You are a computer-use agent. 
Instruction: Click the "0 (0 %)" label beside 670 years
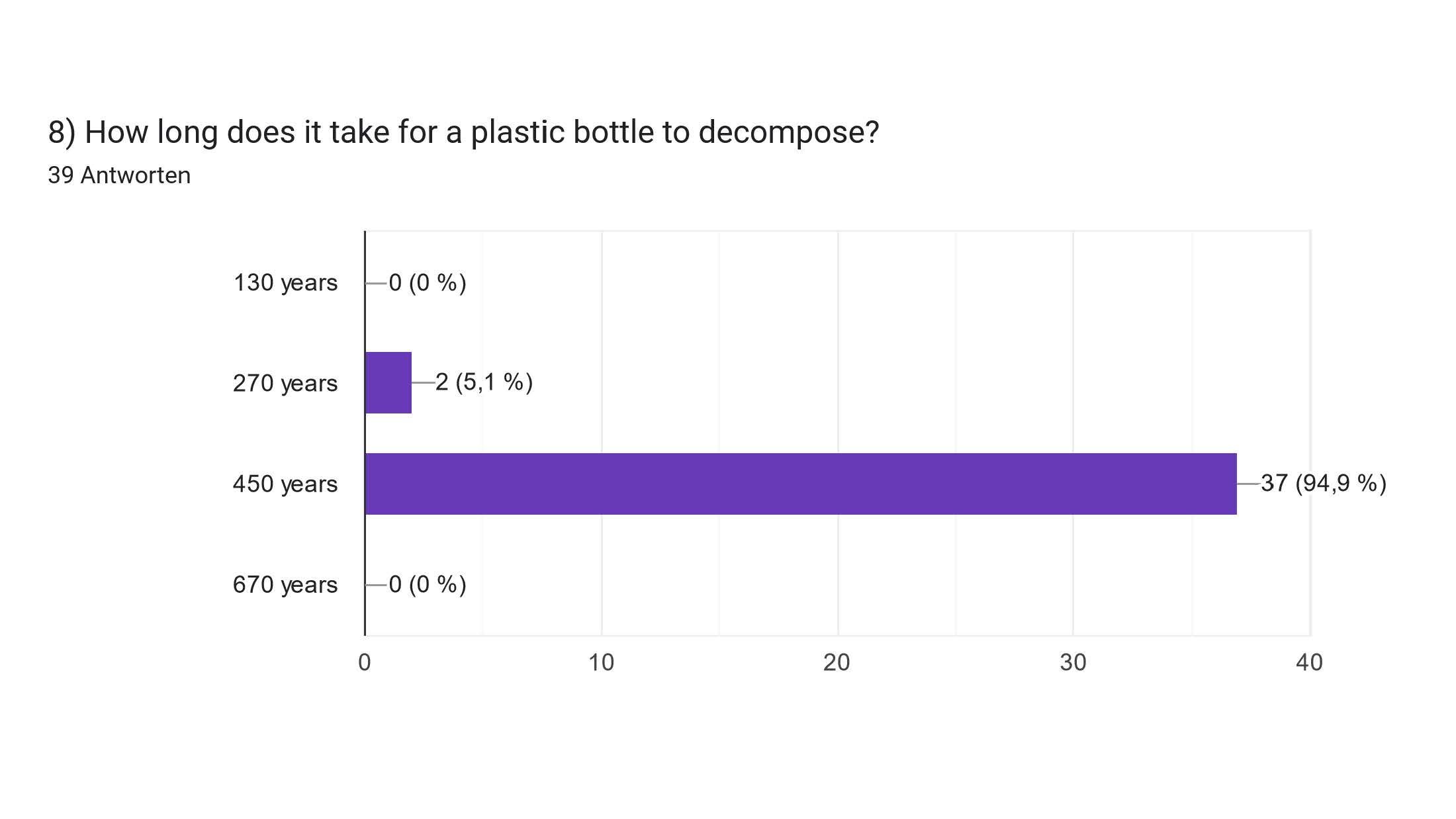pyautogui.click(x=428, y=585)
